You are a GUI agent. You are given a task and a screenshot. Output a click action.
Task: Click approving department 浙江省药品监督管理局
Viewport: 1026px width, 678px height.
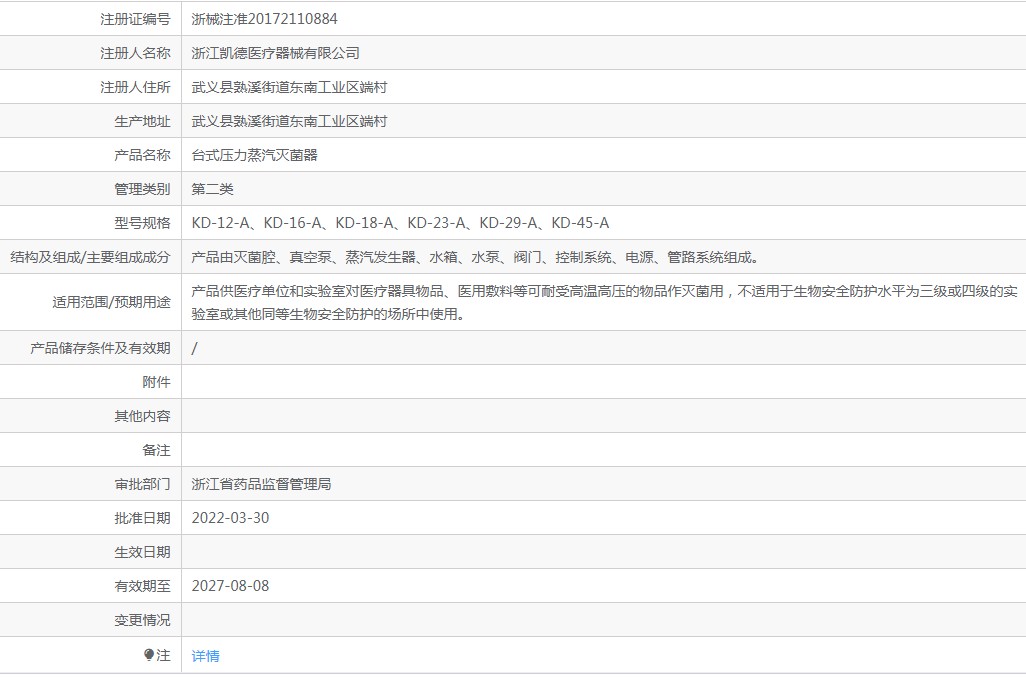[x=261, y=484]
